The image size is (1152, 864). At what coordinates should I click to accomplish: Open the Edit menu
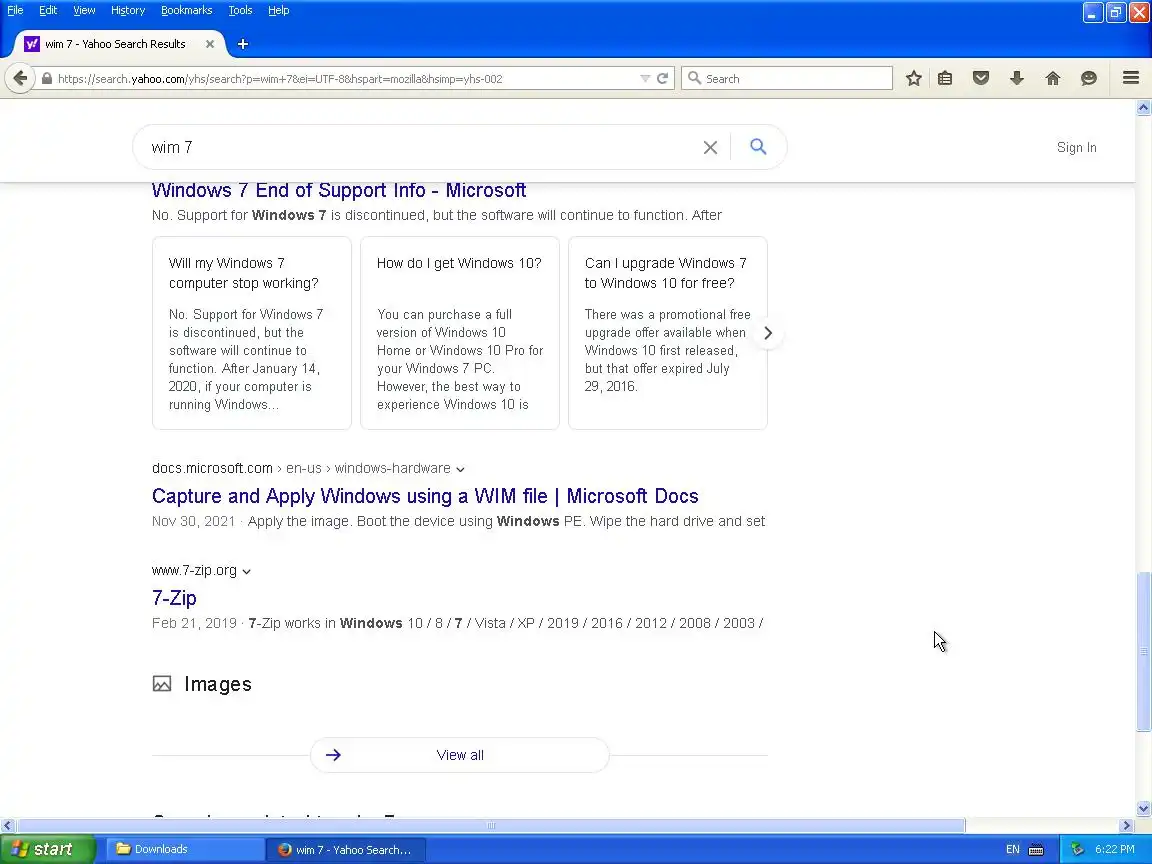pyautogui.click(x=48, y=10)
